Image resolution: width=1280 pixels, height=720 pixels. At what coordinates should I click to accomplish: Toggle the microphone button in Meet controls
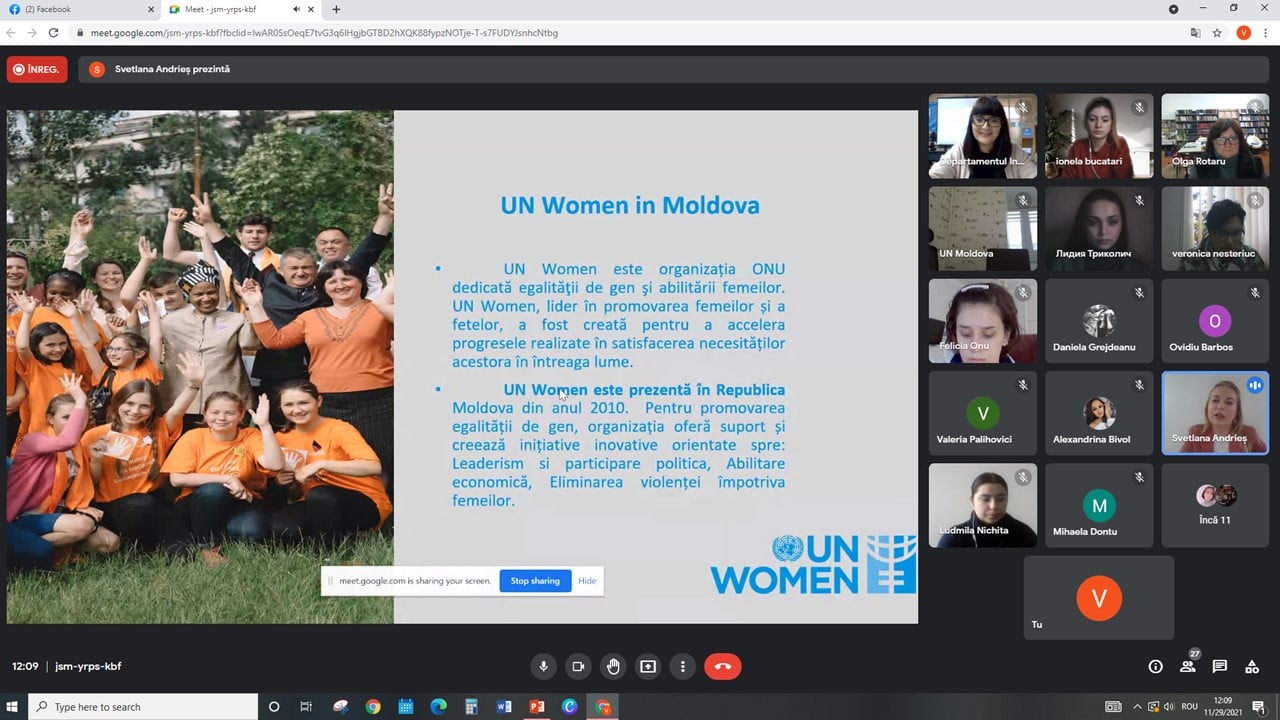pos(544,666)
